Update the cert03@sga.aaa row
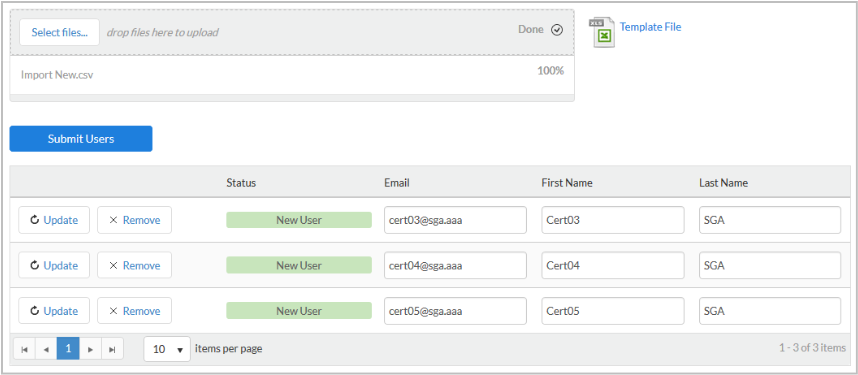The width and height of the screenshot is (858, 375). coord(54,220)
